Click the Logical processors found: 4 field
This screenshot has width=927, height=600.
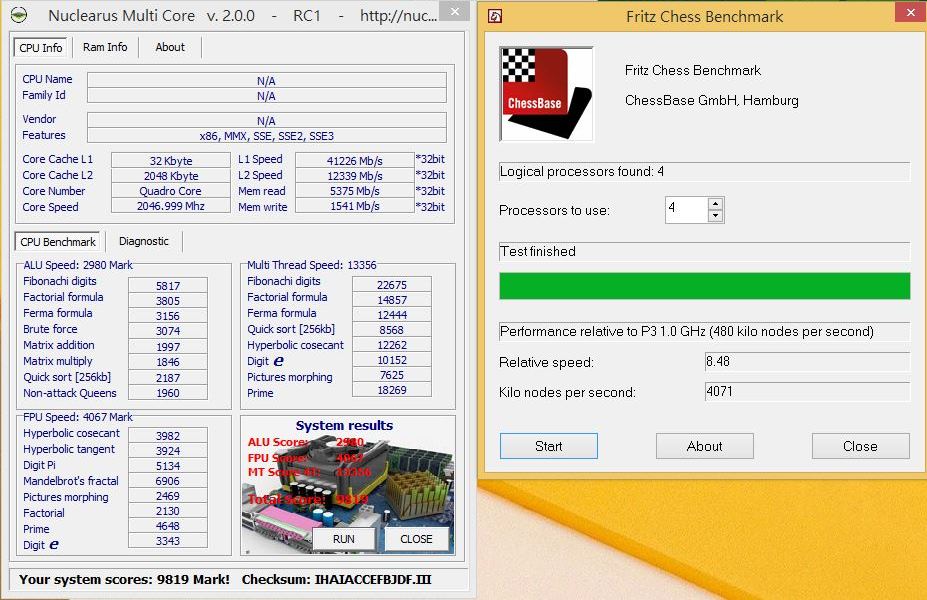click(705, 171)
